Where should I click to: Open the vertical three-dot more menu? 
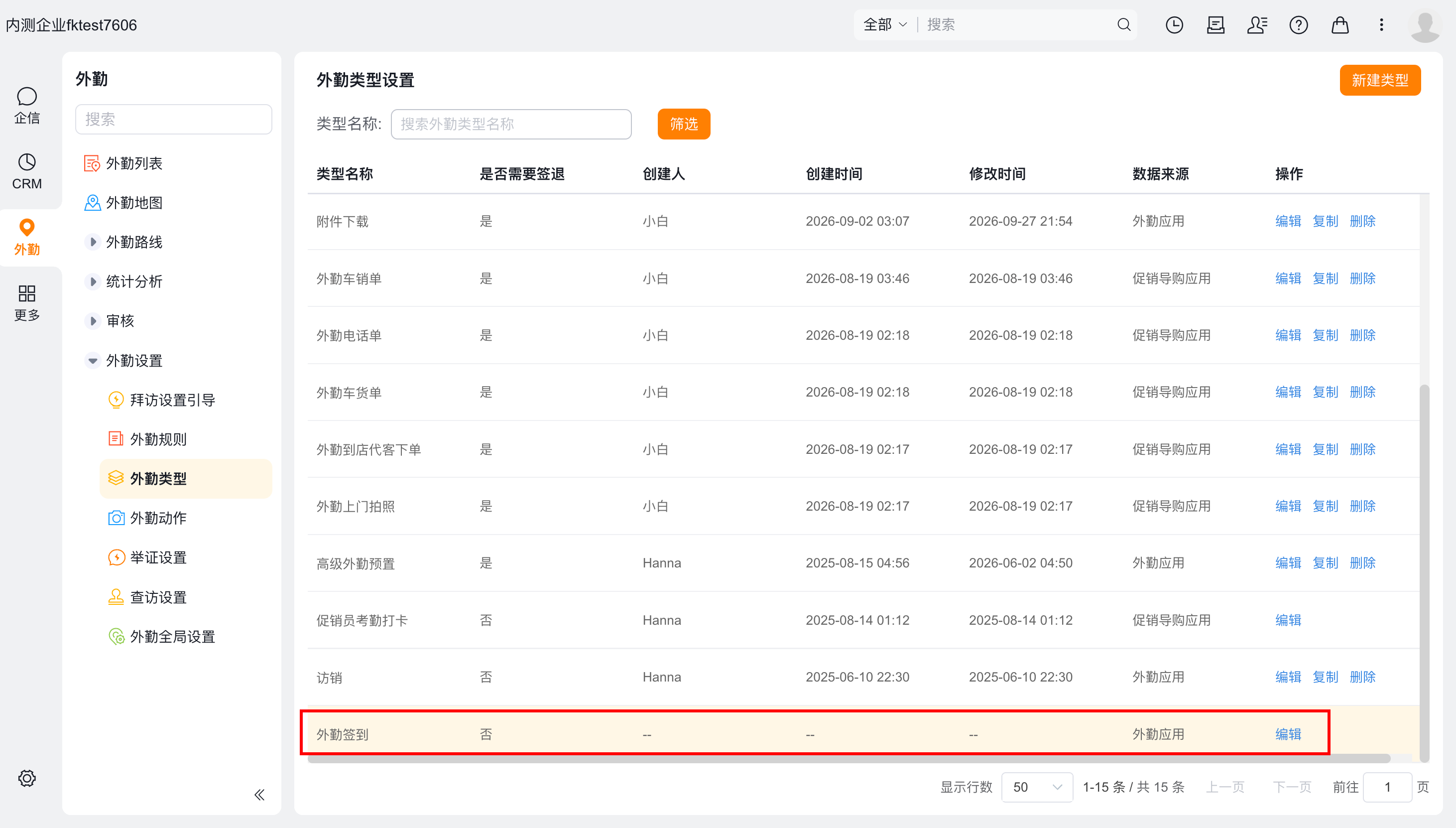pyautogui.click(x=1381, y=24)
